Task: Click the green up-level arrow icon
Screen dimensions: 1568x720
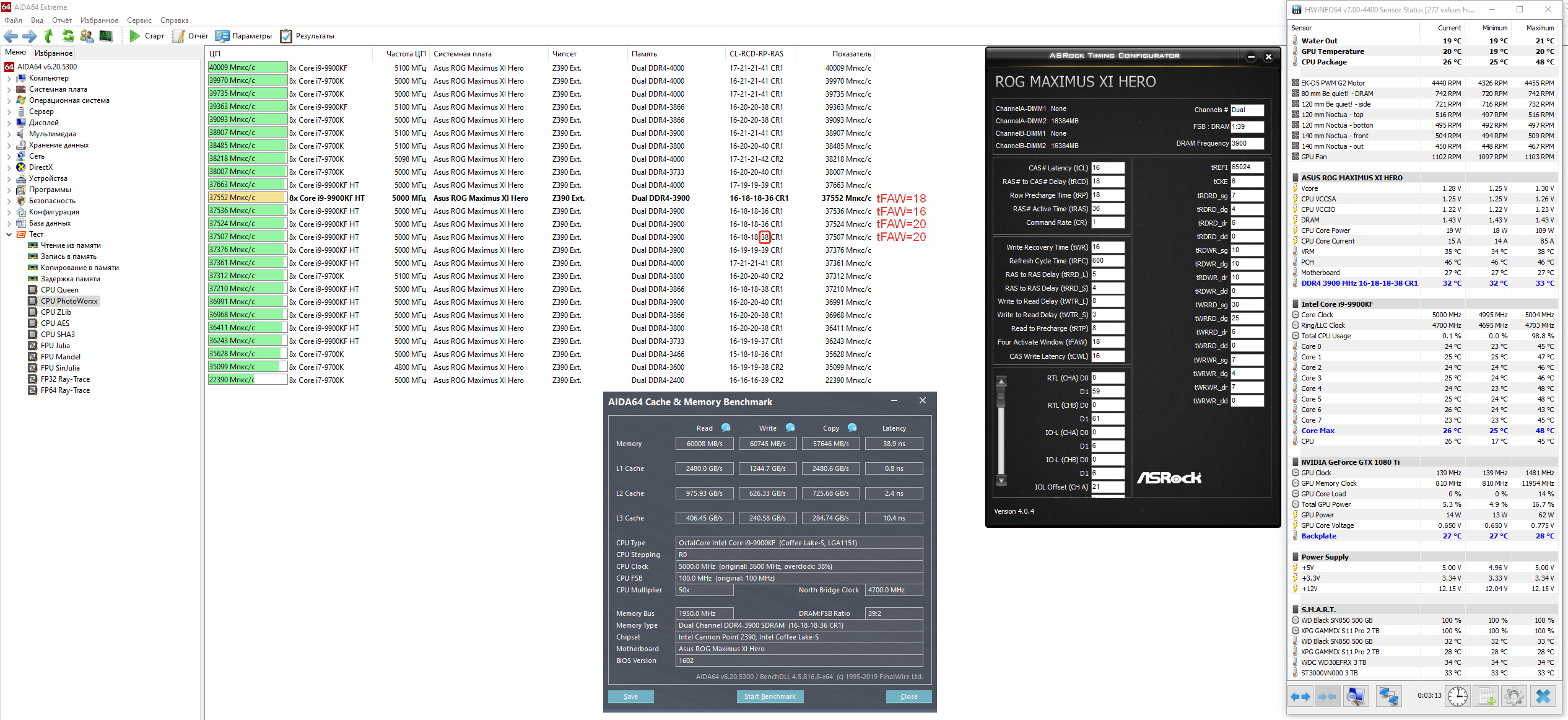Action: [50, 36]
